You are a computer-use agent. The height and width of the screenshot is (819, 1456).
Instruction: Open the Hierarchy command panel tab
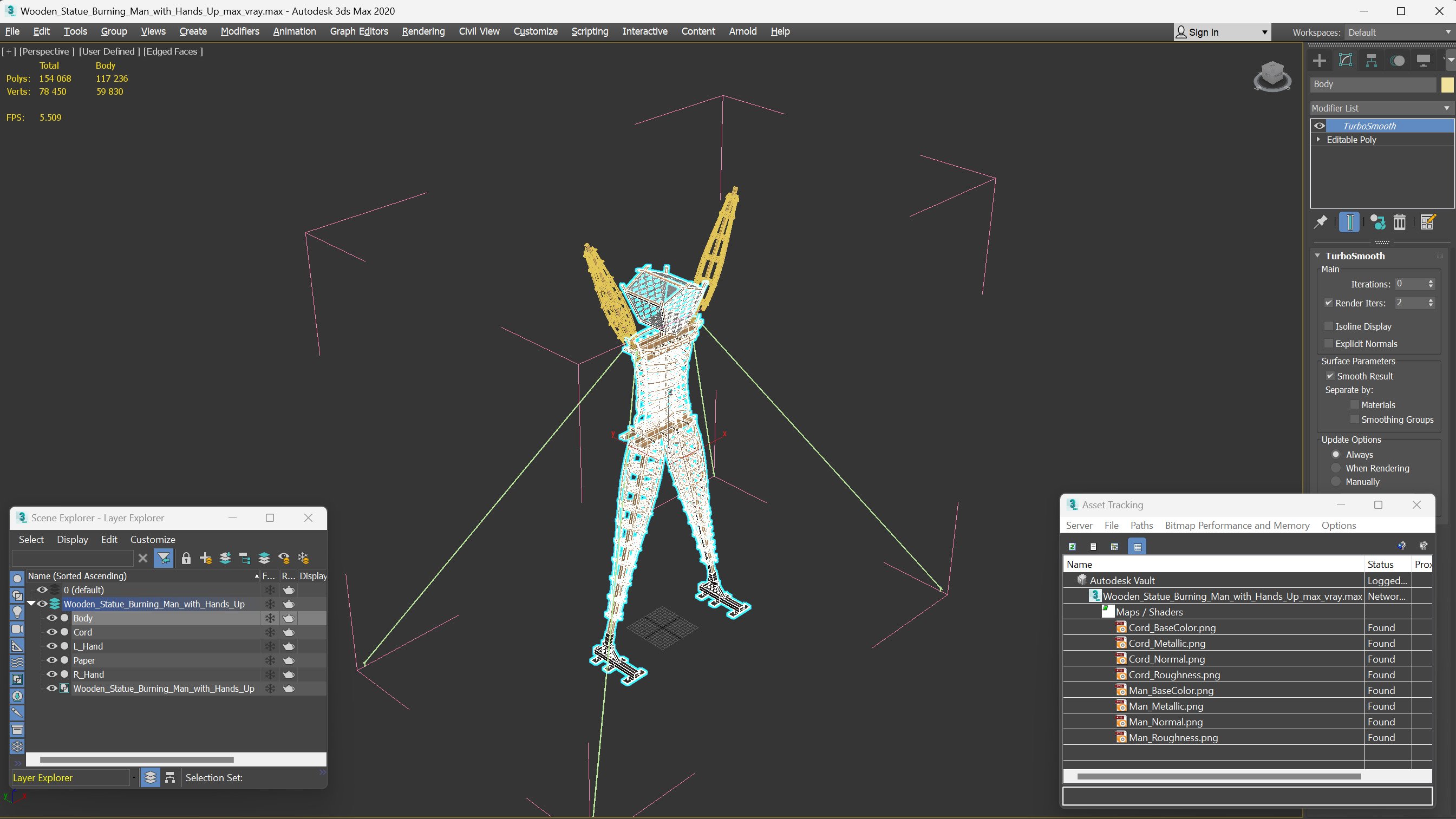tap(1371, 61)
